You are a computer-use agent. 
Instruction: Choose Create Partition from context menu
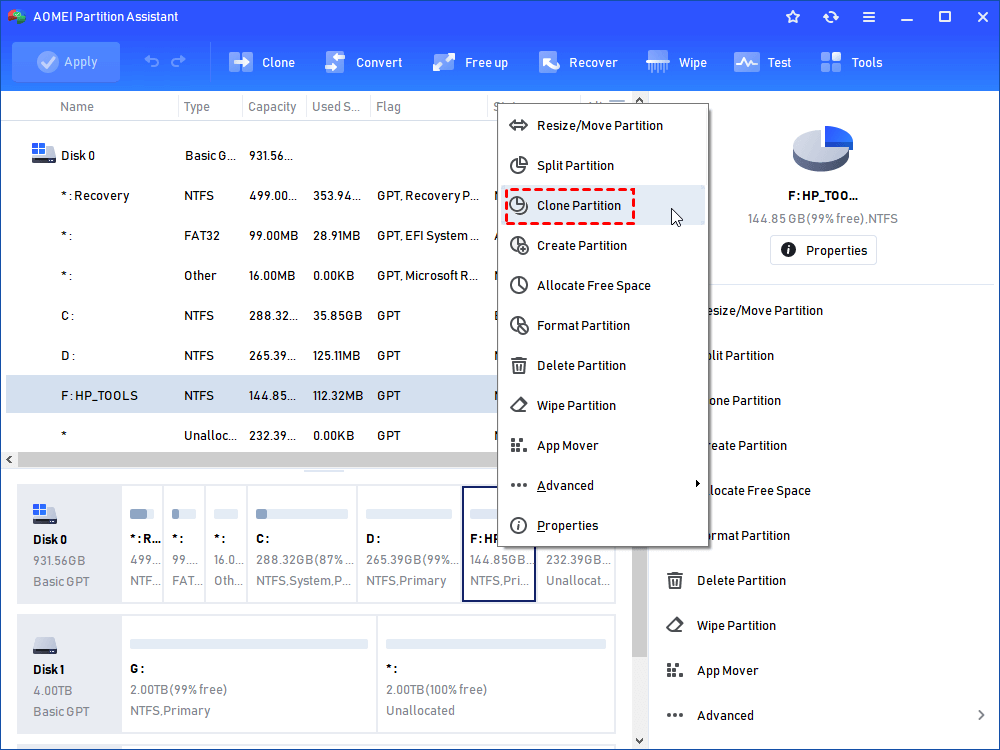(x=603, y=246)
